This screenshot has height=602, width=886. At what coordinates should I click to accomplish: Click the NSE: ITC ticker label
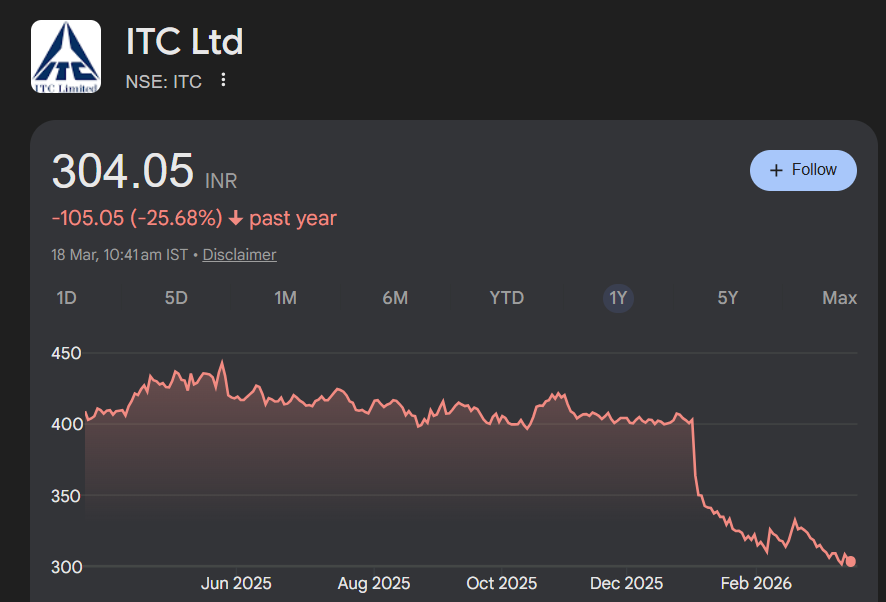tap(163, 82)
